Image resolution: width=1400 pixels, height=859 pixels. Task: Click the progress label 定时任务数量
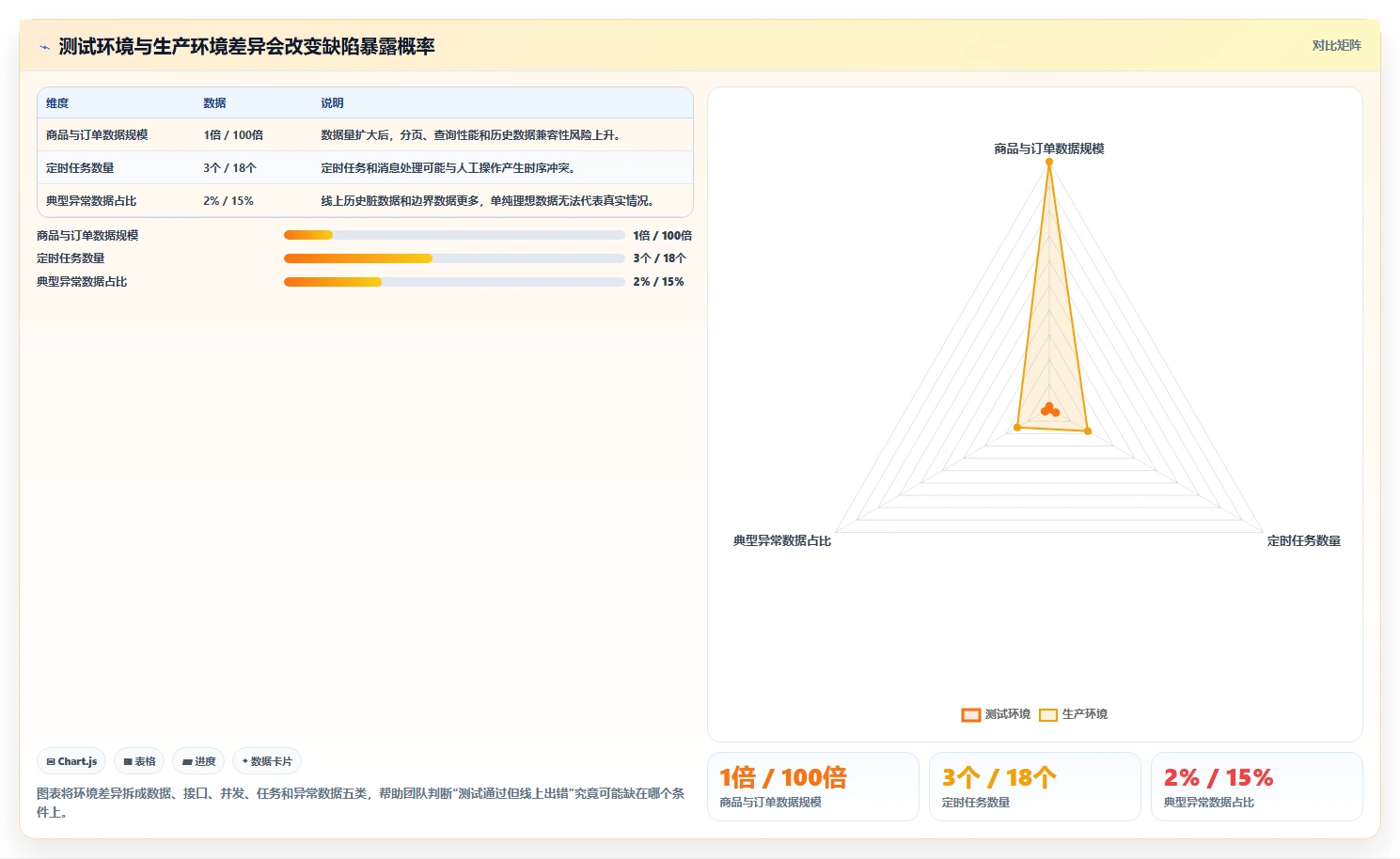click(71, 258)
